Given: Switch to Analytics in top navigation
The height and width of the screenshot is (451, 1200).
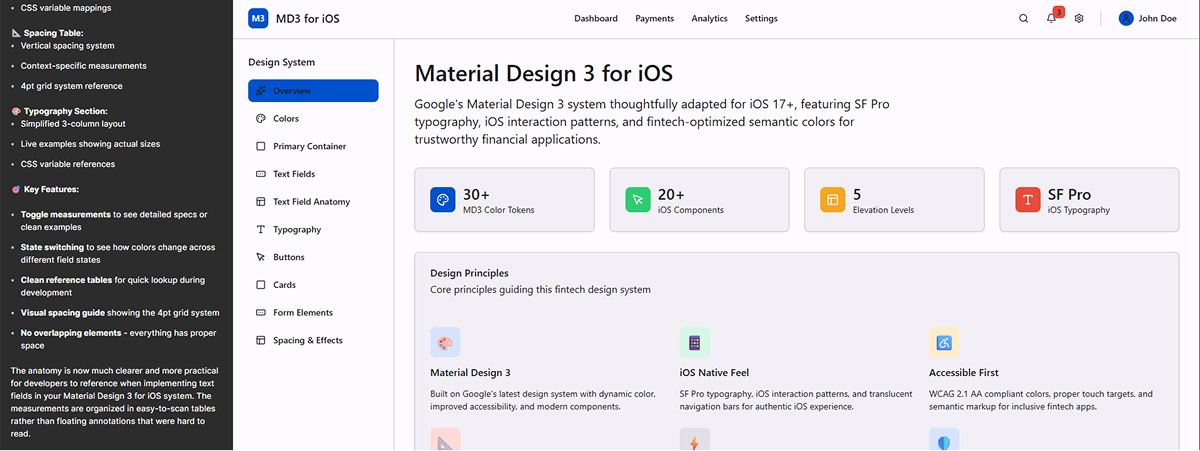Looking at the screenshot, I should pyautogui.click(x=709, y=19).
